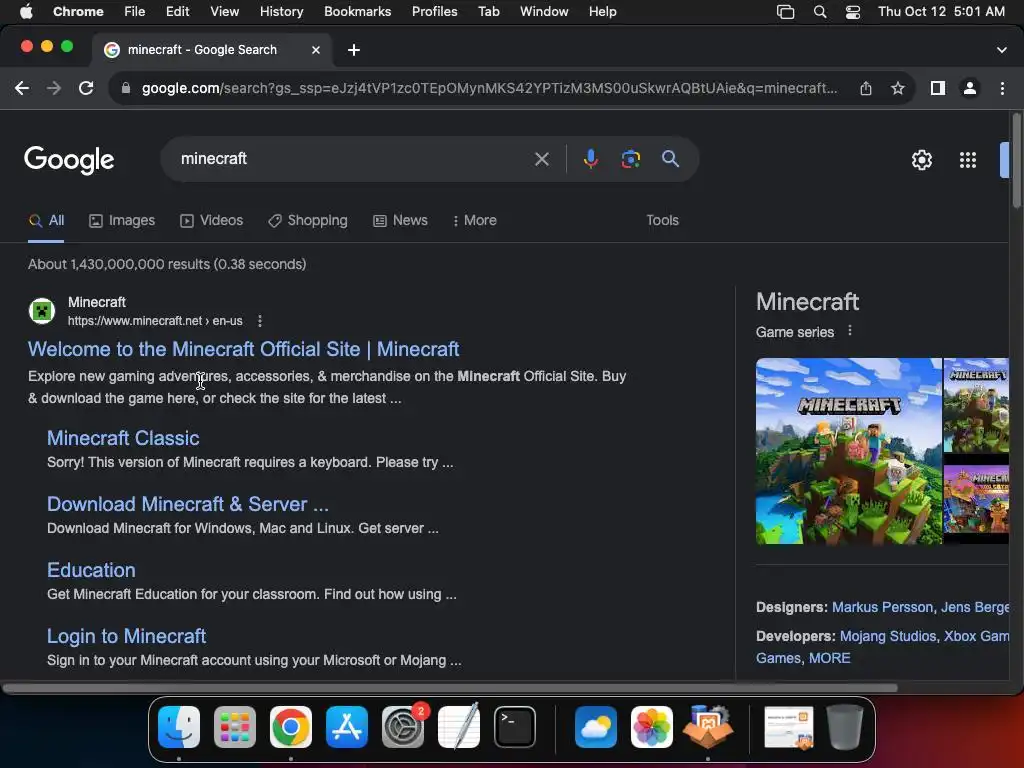The height and width of the screenshot is (768, 1024).
Task: Open Chrome's three-dot menu
Action: [1002, 88]
